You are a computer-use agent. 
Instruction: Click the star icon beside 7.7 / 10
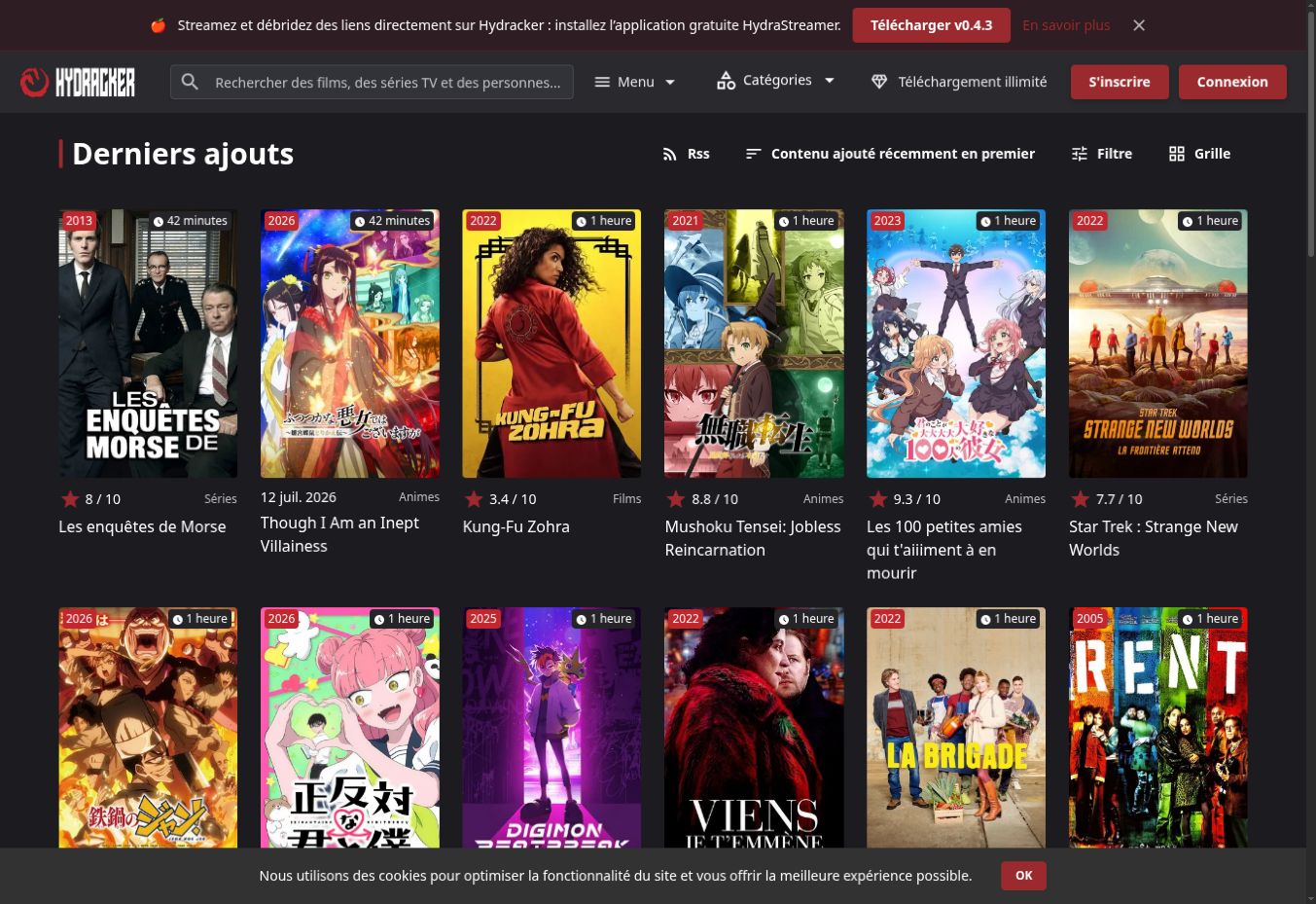pos(1081,499)
